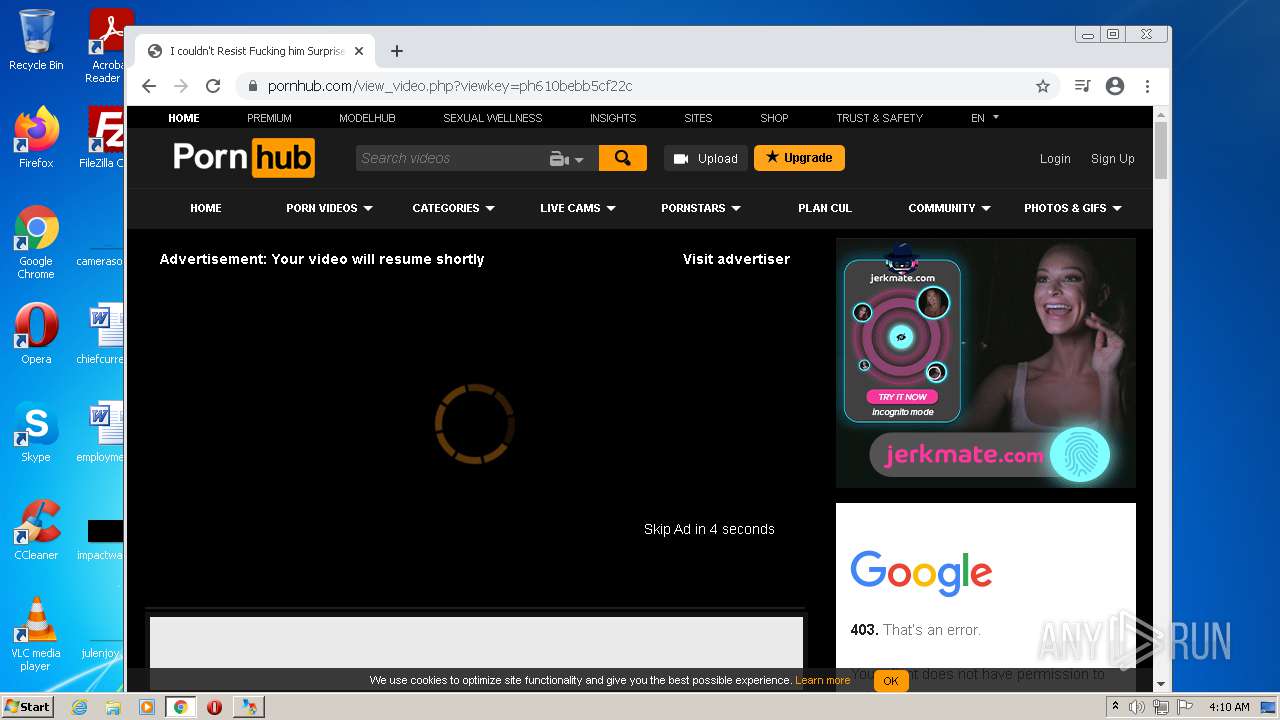1280x720 pixels.
Task: Open the Chrome profile account icon
Action: point(1115,86)
